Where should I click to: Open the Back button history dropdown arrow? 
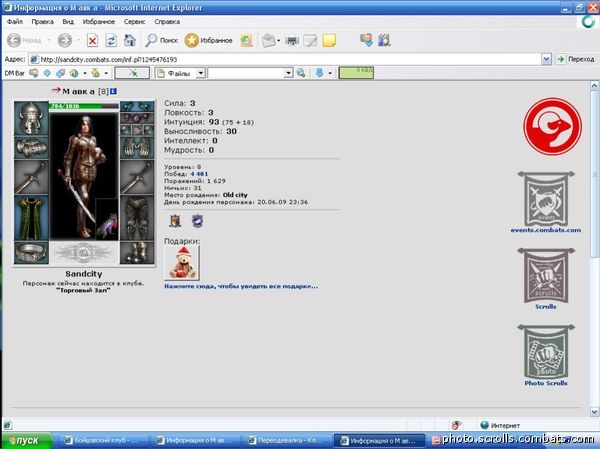tap(49, 40)
